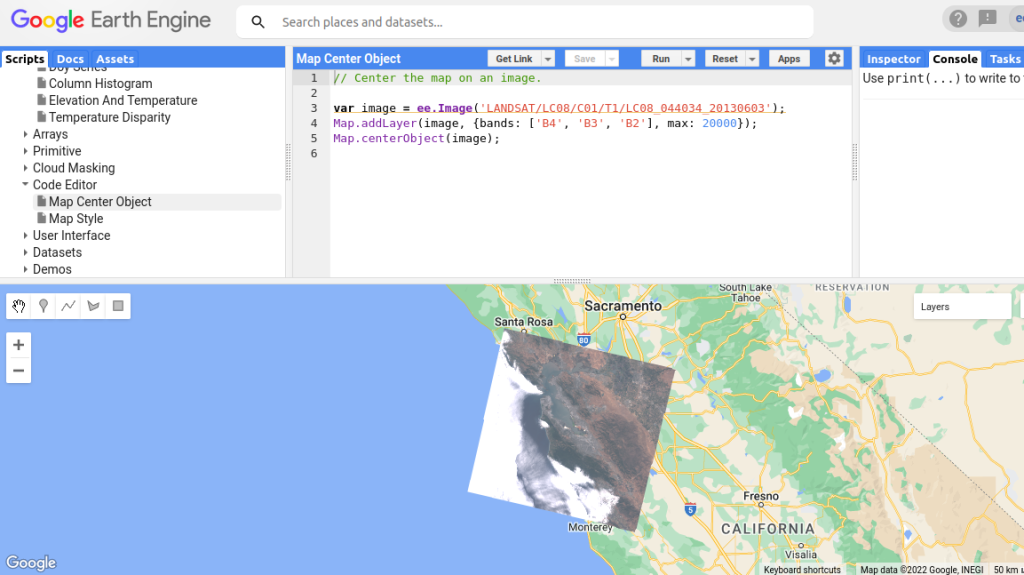1024x575 pixels.
Task: Click the Map.centerObject code line
Action: (x=416, y=139)
